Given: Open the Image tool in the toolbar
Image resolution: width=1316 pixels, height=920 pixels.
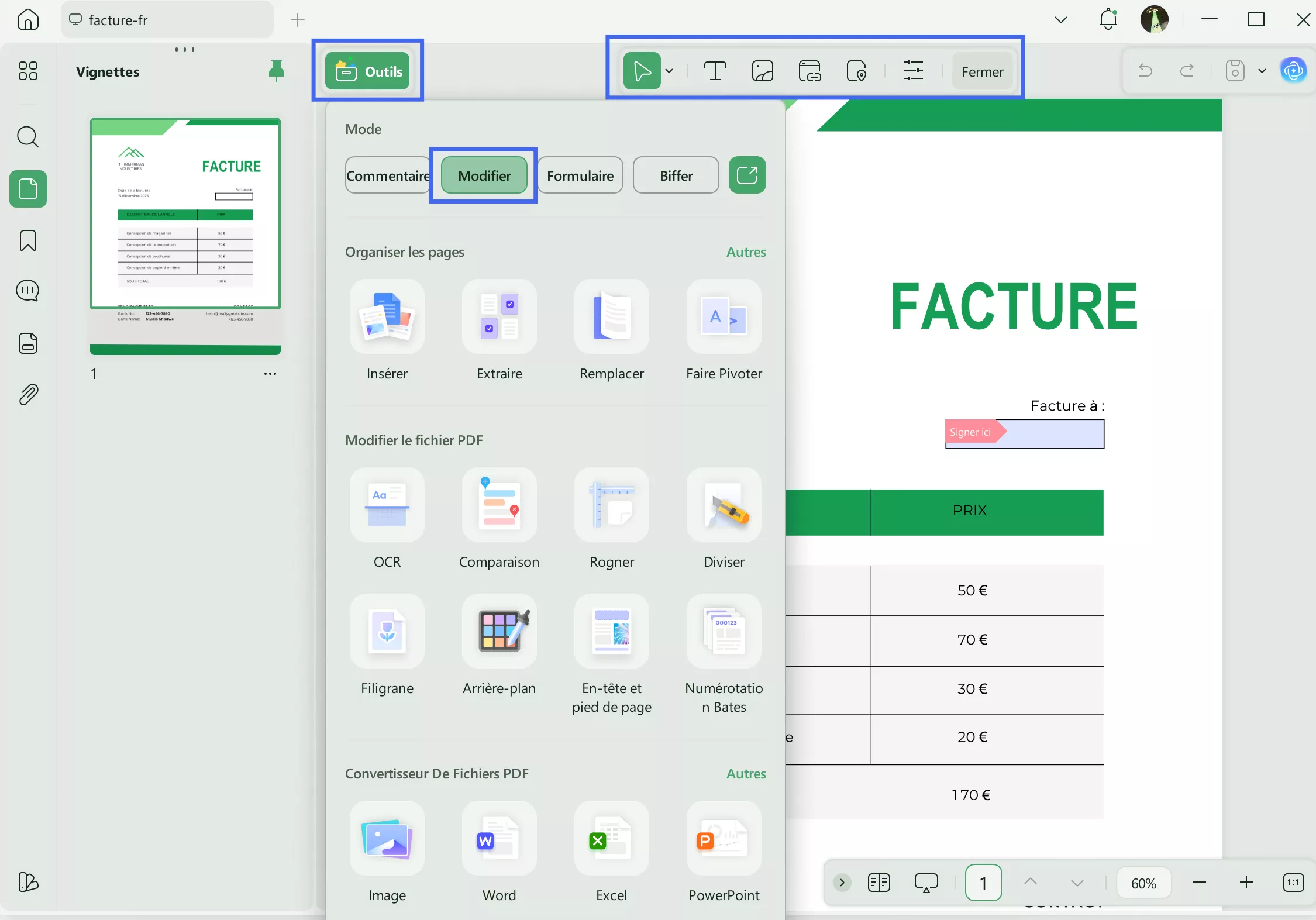Looking at the screenshot, I should pos(762,70).
